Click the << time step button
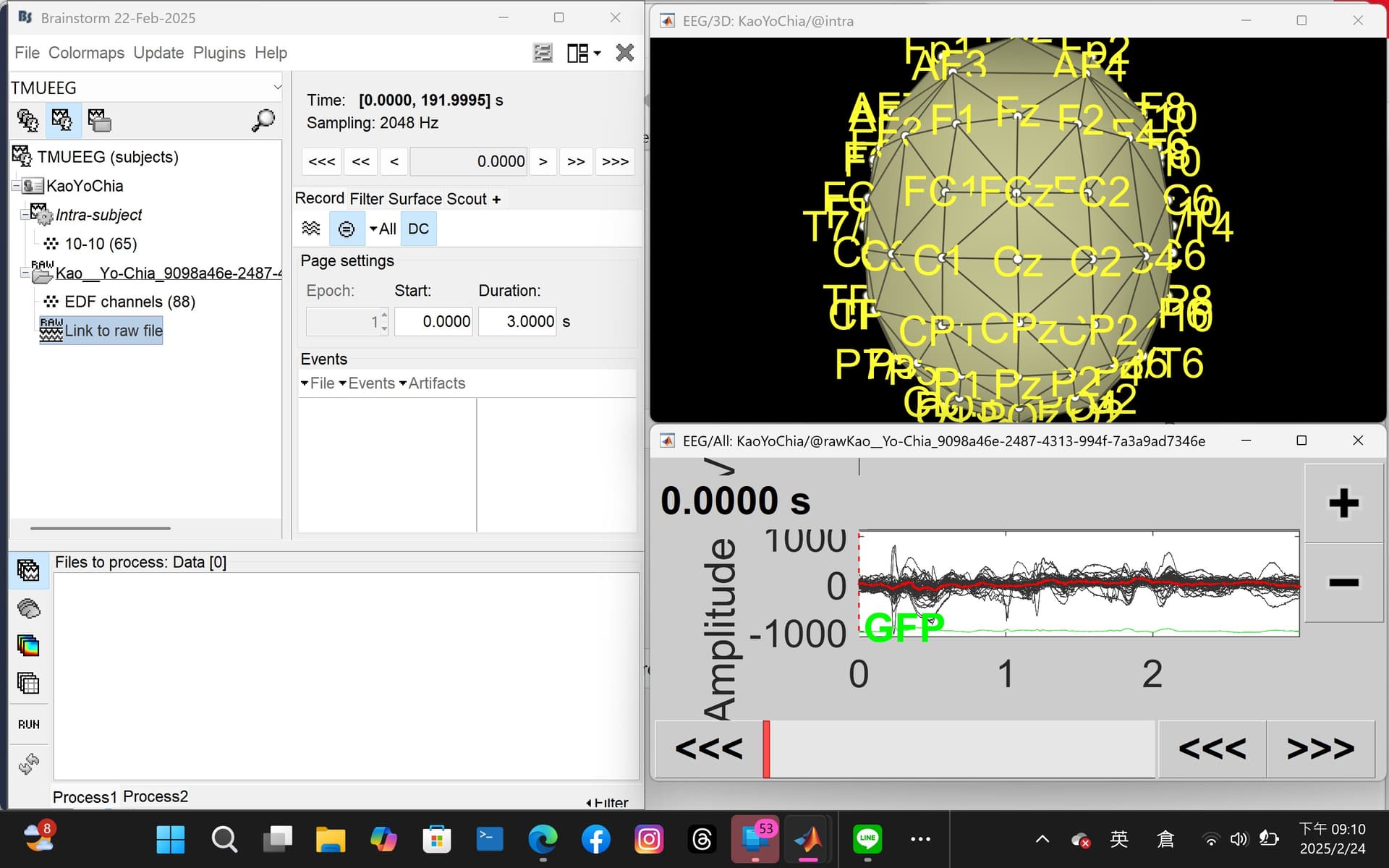 point(361,161)
